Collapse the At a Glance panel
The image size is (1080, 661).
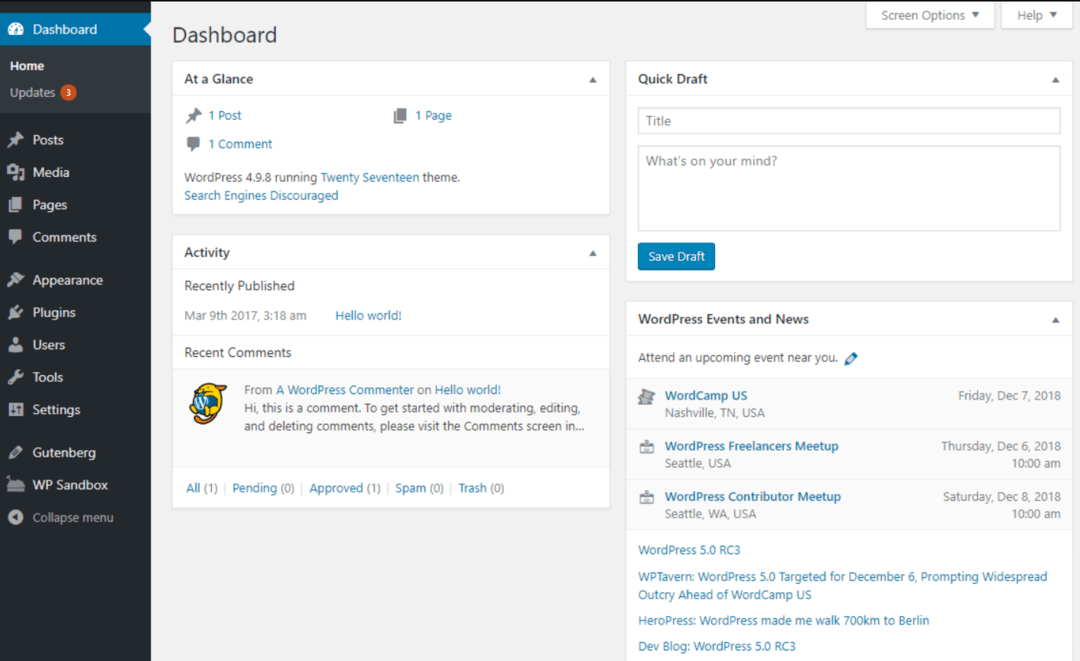pos(592,78)
